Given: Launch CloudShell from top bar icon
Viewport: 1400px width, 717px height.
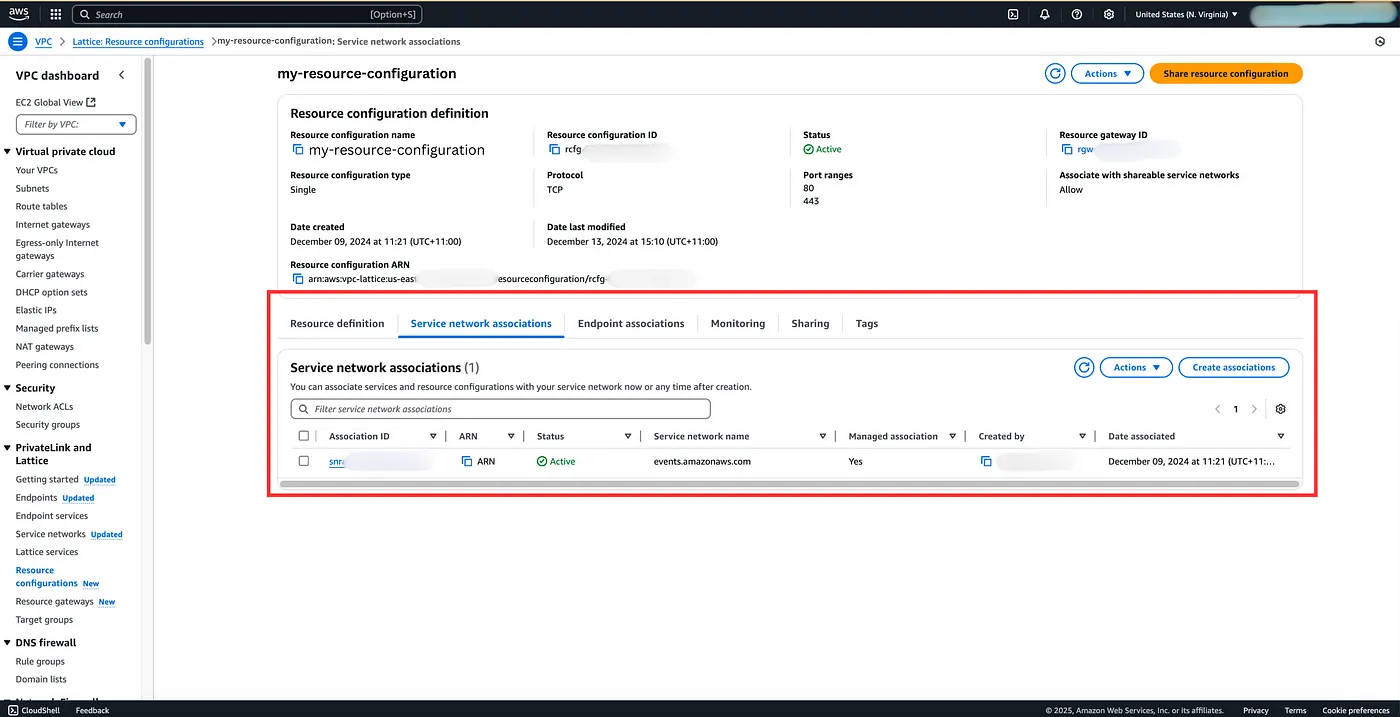Looking at the screenshot, I should (1013, 14).
